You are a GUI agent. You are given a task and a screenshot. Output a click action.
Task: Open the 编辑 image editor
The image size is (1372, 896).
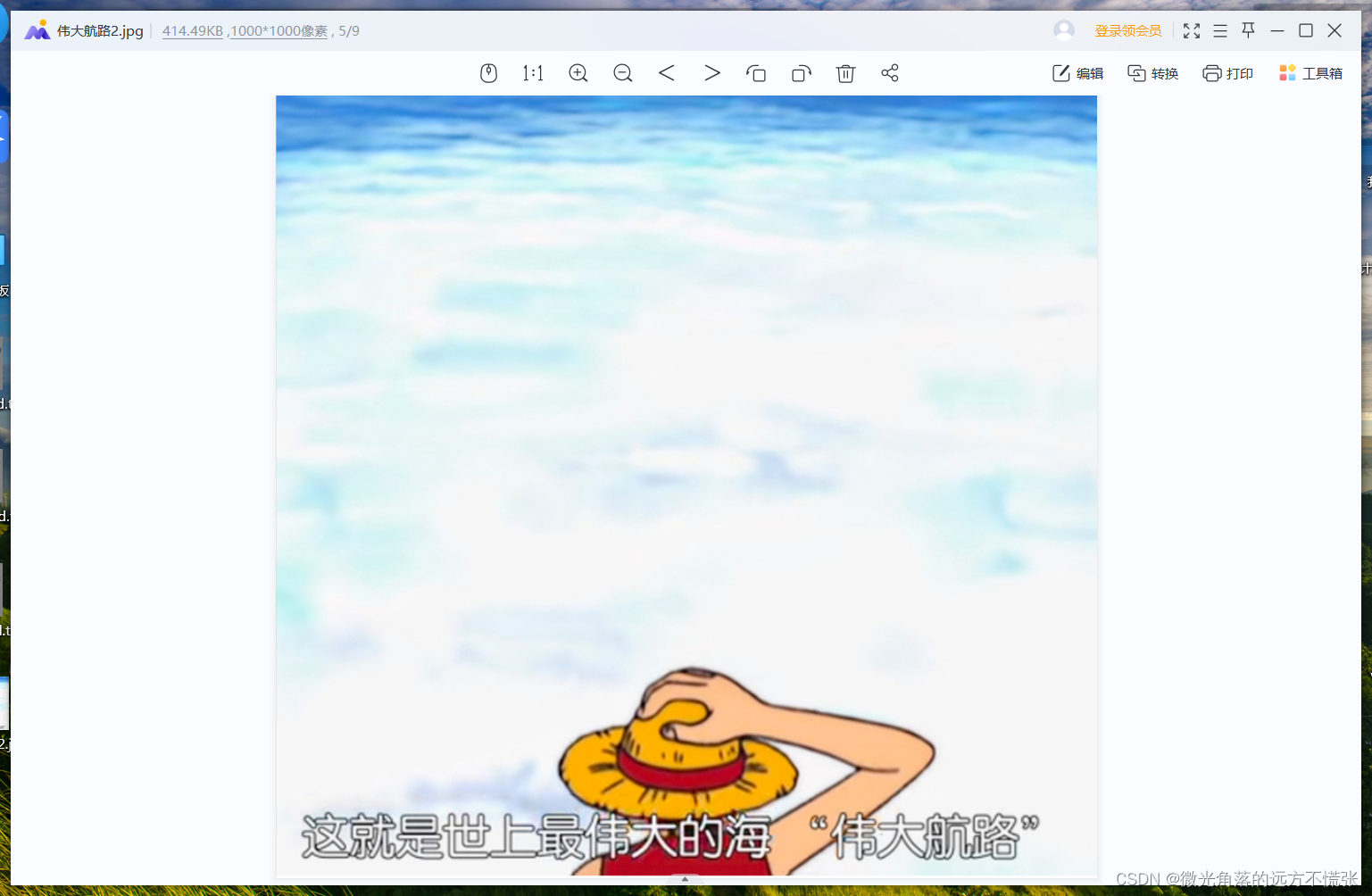click(1077, 73)
